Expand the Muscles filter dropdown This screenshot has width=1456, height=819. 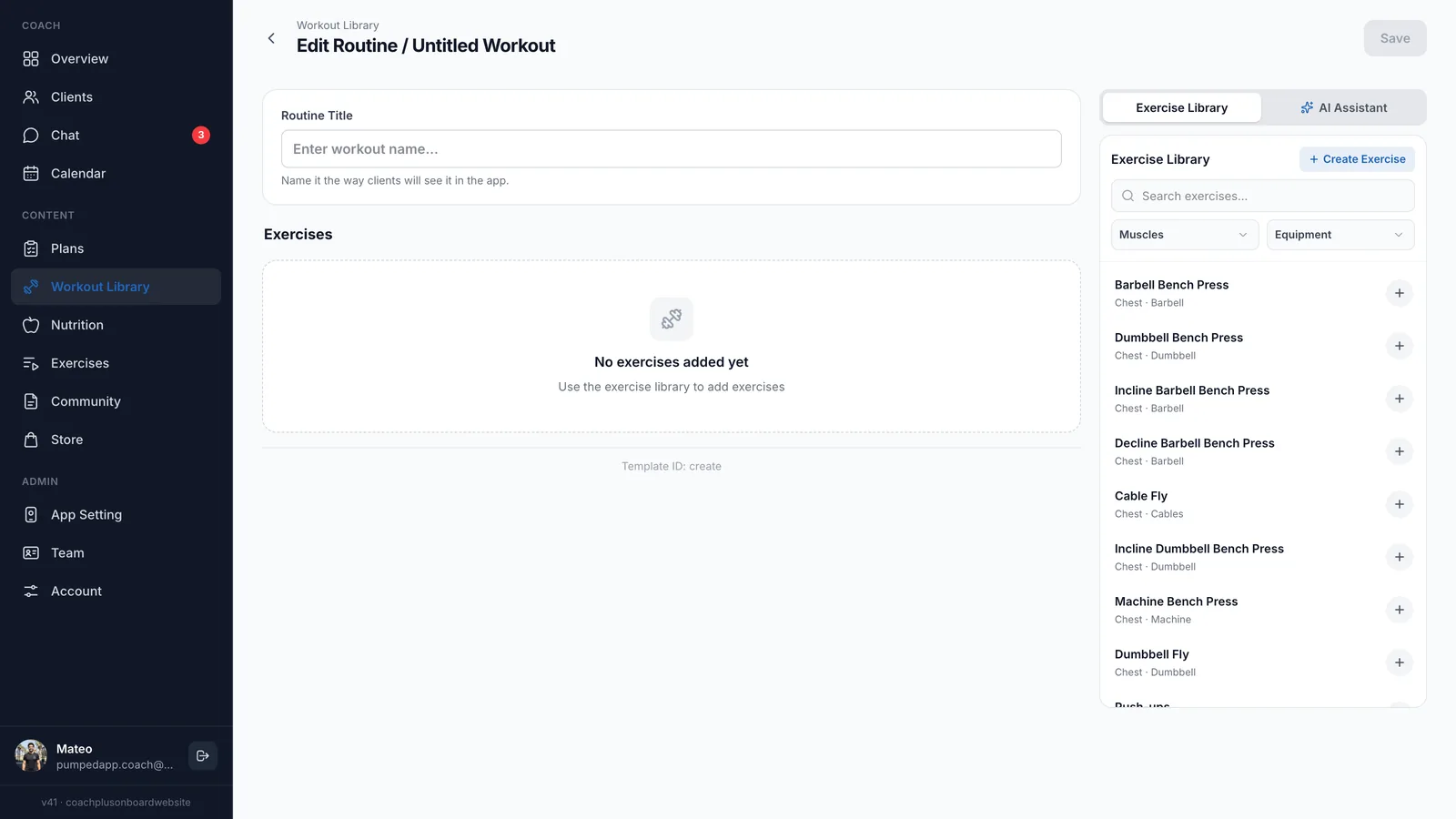click(x=1185, y=235)
